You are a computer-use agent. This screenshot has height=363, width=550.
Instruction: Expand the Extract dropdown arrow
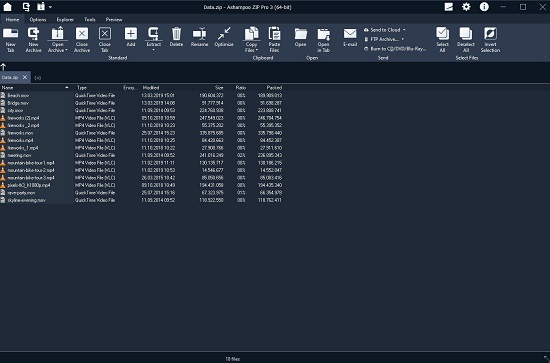tap(154, 50)
